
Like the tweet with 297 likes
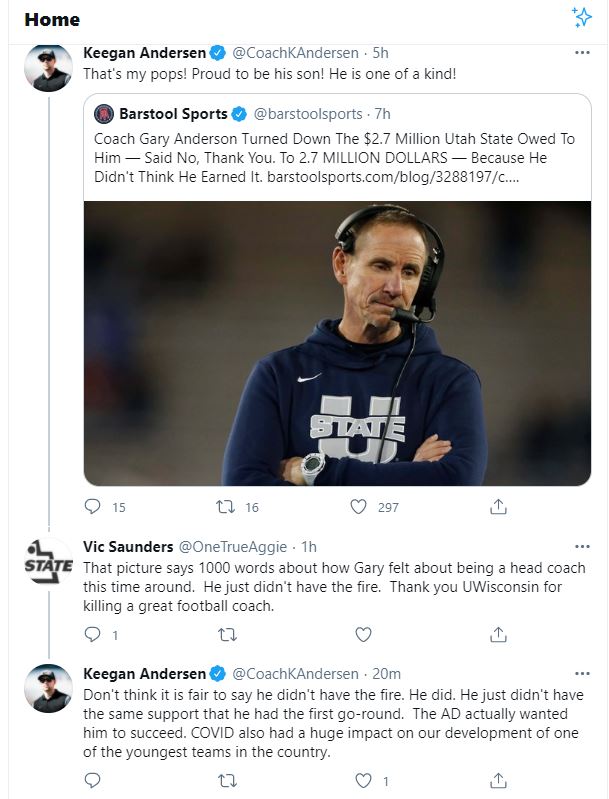[358, 507]
